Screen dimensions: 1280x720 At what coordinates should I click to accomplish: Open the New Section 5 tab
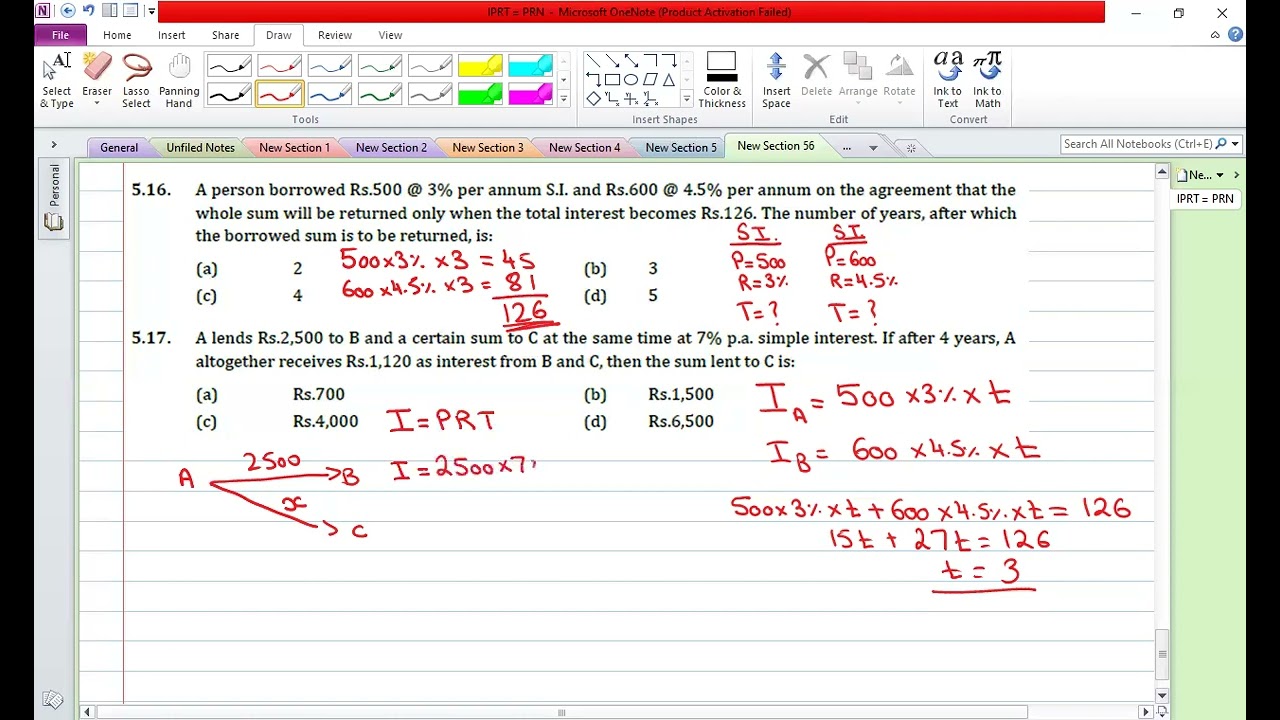pos(681,148)
